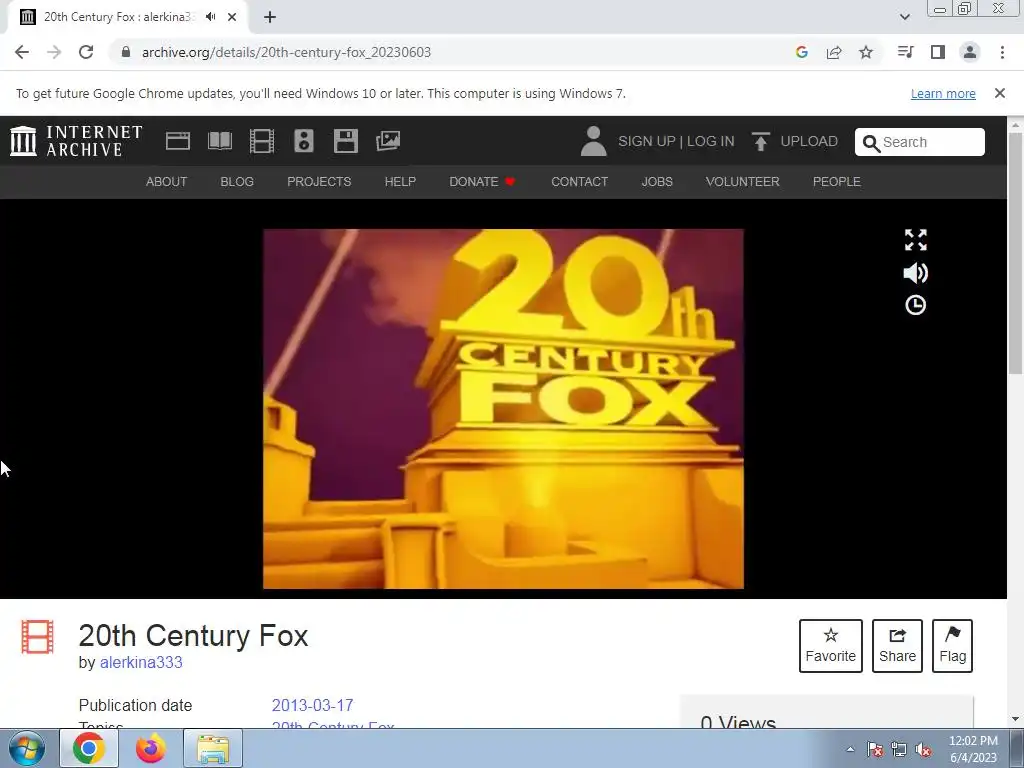
Task: Click the muted volume tray icon
Action: pyautogui.click(x=923, y=750)
